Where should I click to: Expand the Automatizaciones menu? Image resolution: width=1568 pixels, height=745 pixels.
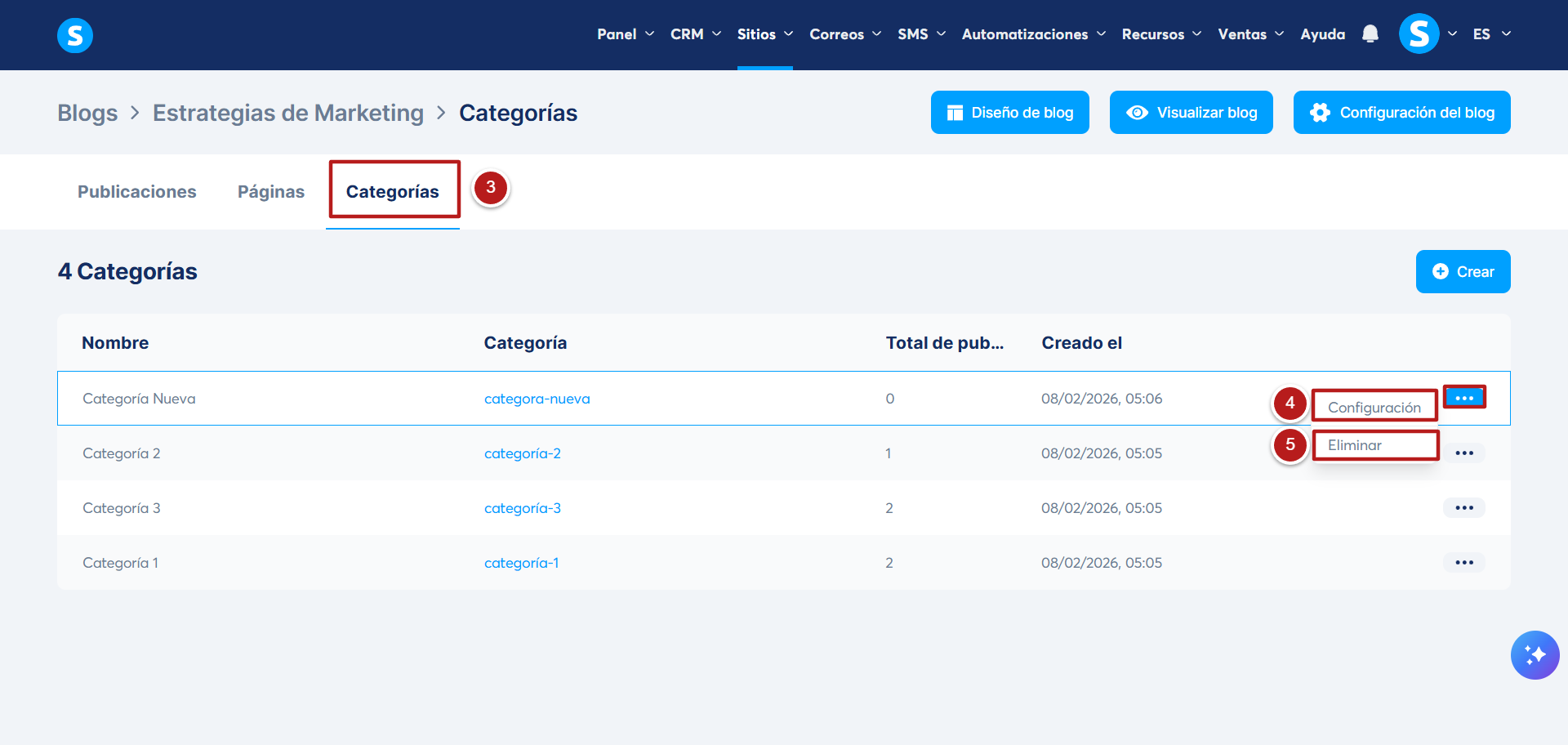[1034, 34]
